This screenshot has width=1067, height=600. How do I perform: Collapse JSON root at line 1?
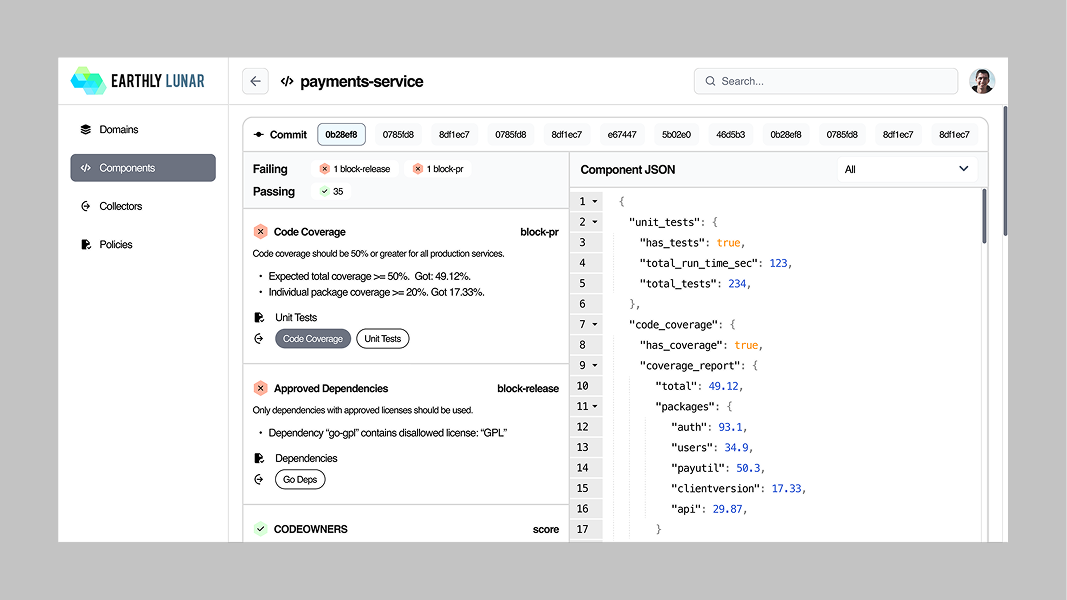point(595,201)
